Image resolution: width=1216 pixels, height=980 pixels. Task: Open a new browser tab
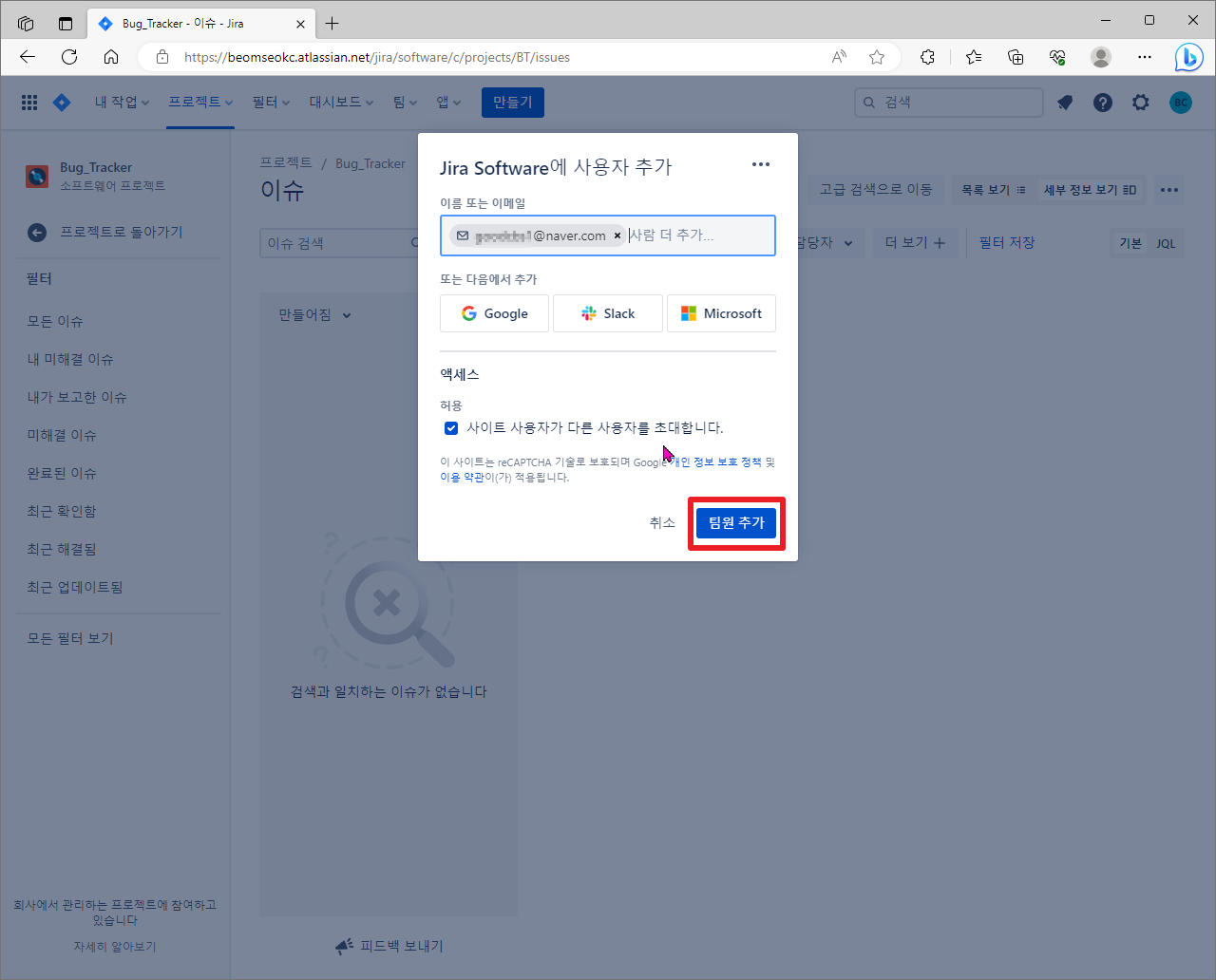point(332,23)
